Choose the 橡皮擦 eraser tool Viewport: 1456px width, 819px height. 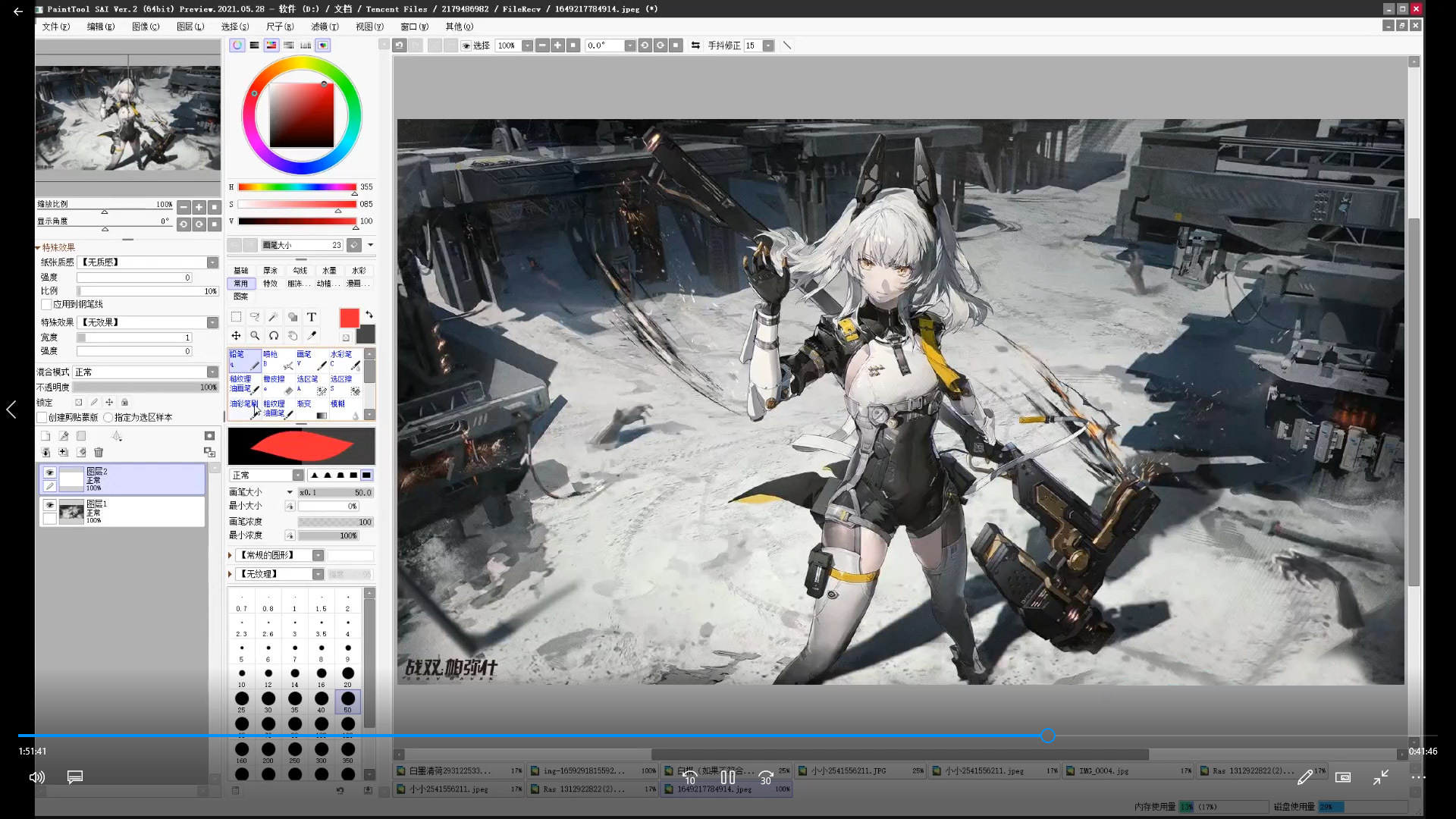[278, 384]
